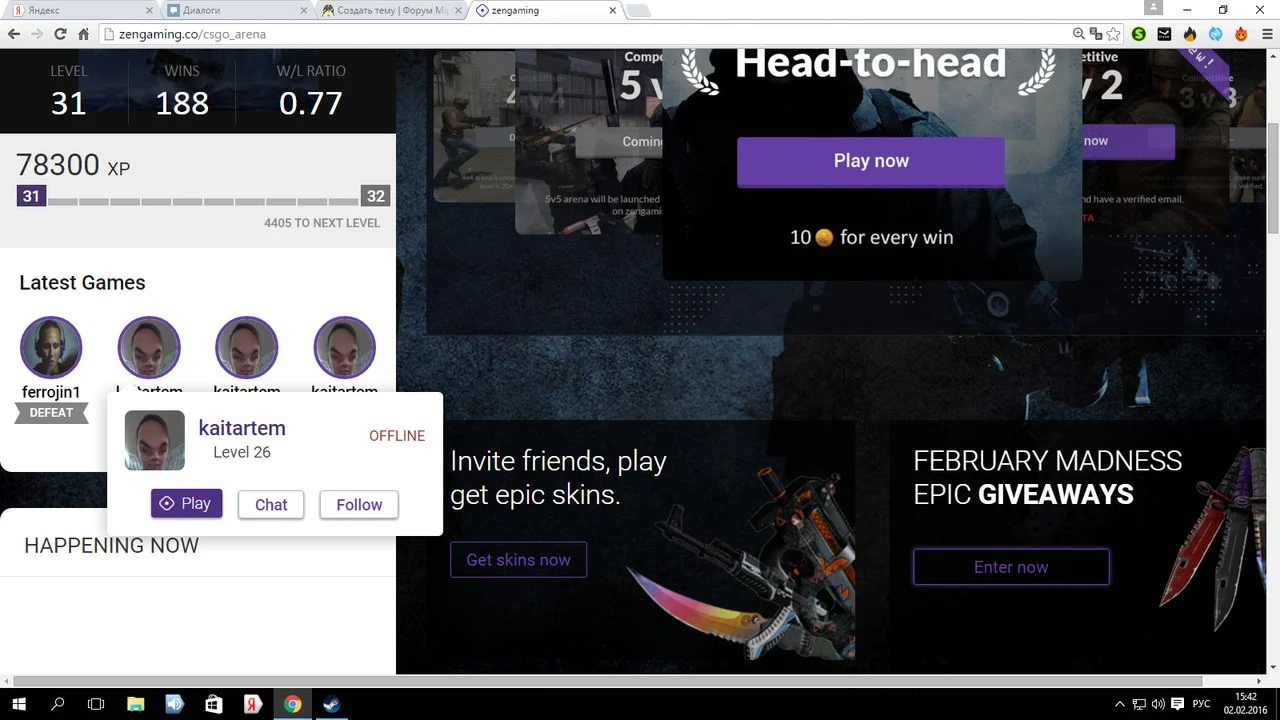Open the blue speaker app on the taskbar

175,704
